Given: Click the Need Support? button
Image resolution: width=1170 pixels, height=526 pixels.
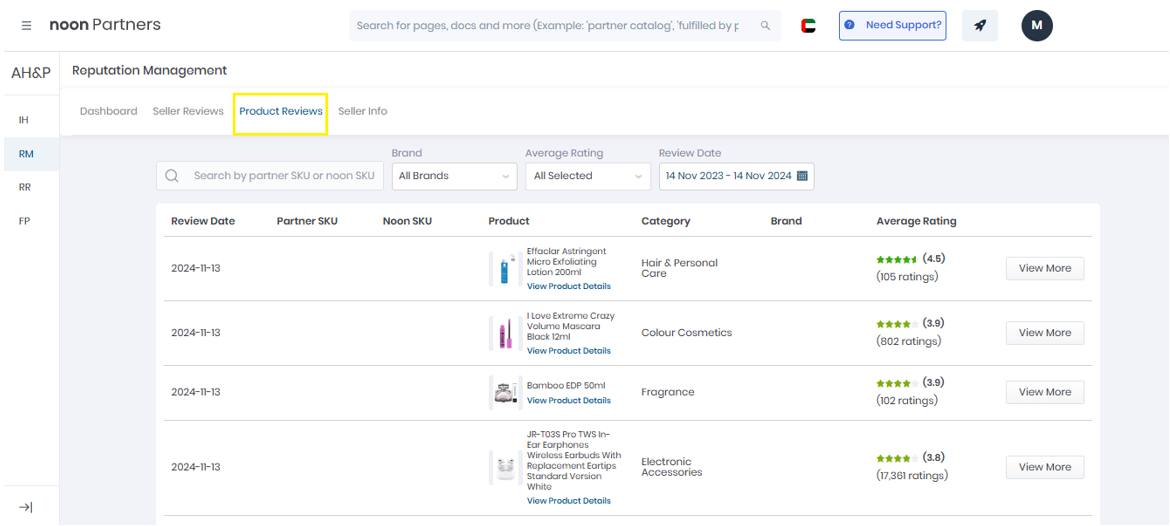Looking at the screenshot, I should coord(892,25).
